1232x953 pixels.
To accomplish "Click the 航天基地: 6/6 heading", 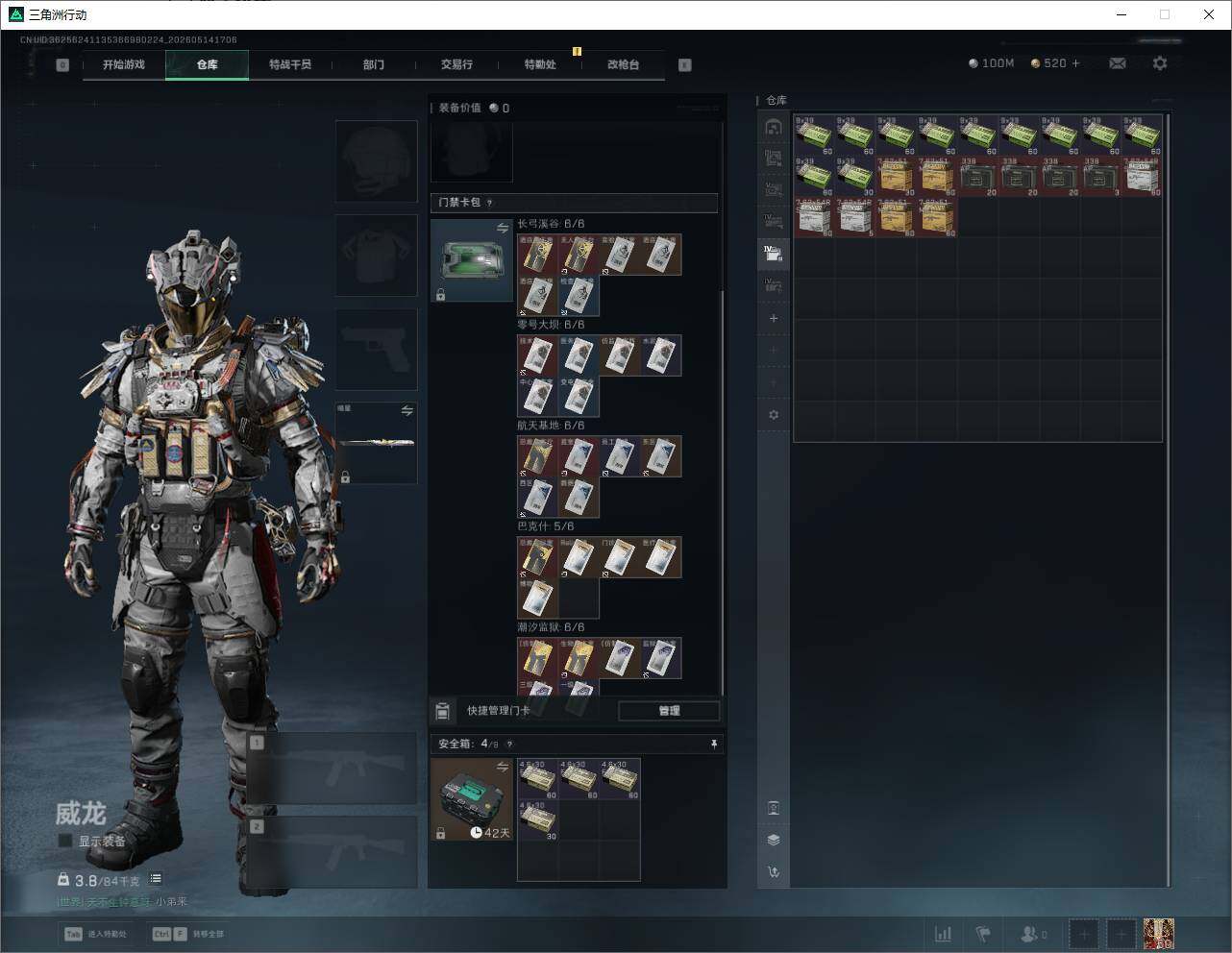I will pyautogui.click(x=551, y=426).
